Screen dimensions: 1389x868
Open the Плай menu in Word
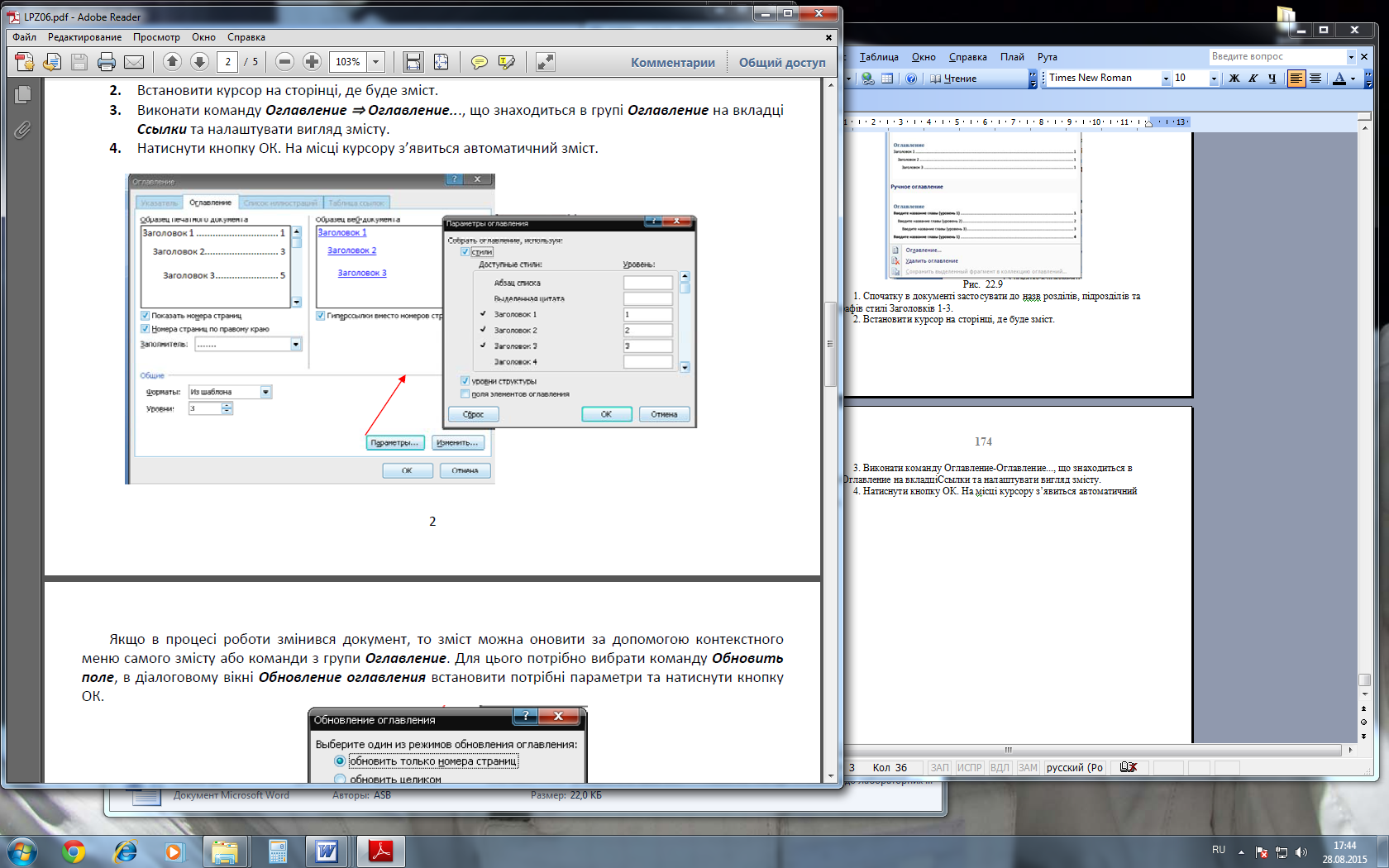[1012, 57]
